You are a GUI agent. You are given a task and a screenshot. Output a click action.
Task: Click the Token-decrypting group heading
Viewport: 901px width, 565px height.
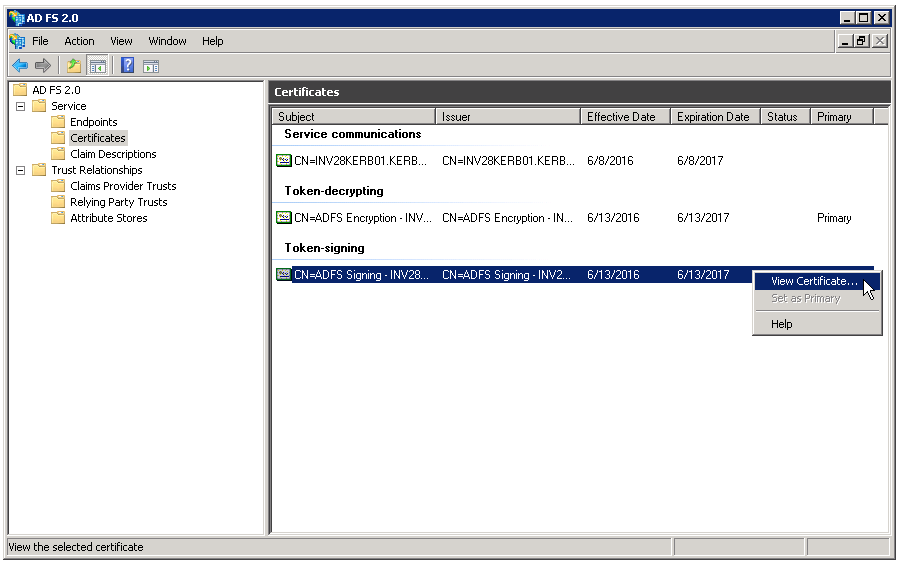(x=333, y=191)
